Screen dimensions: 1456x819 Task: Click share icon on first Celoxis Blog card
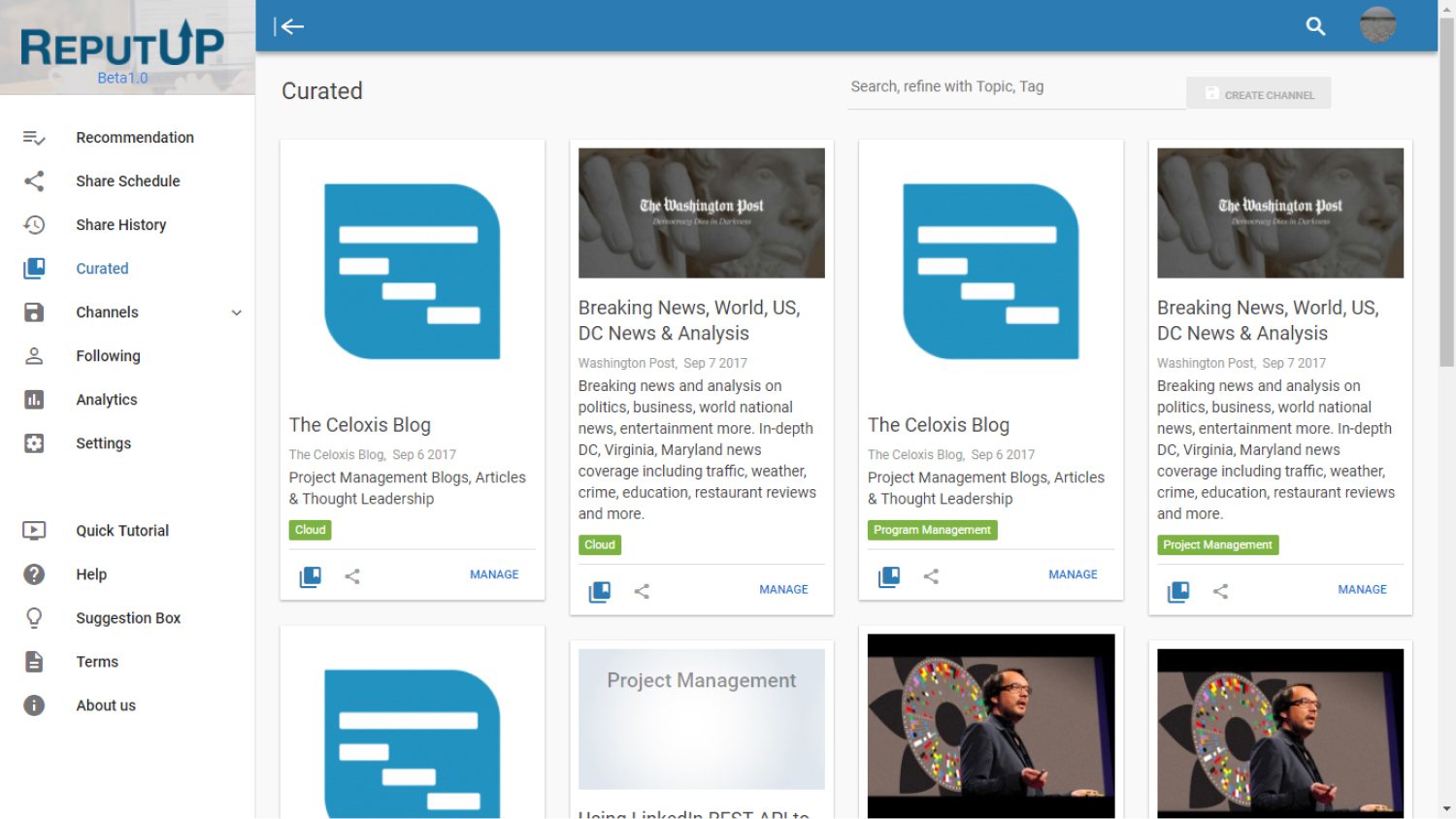coord(352,576)
